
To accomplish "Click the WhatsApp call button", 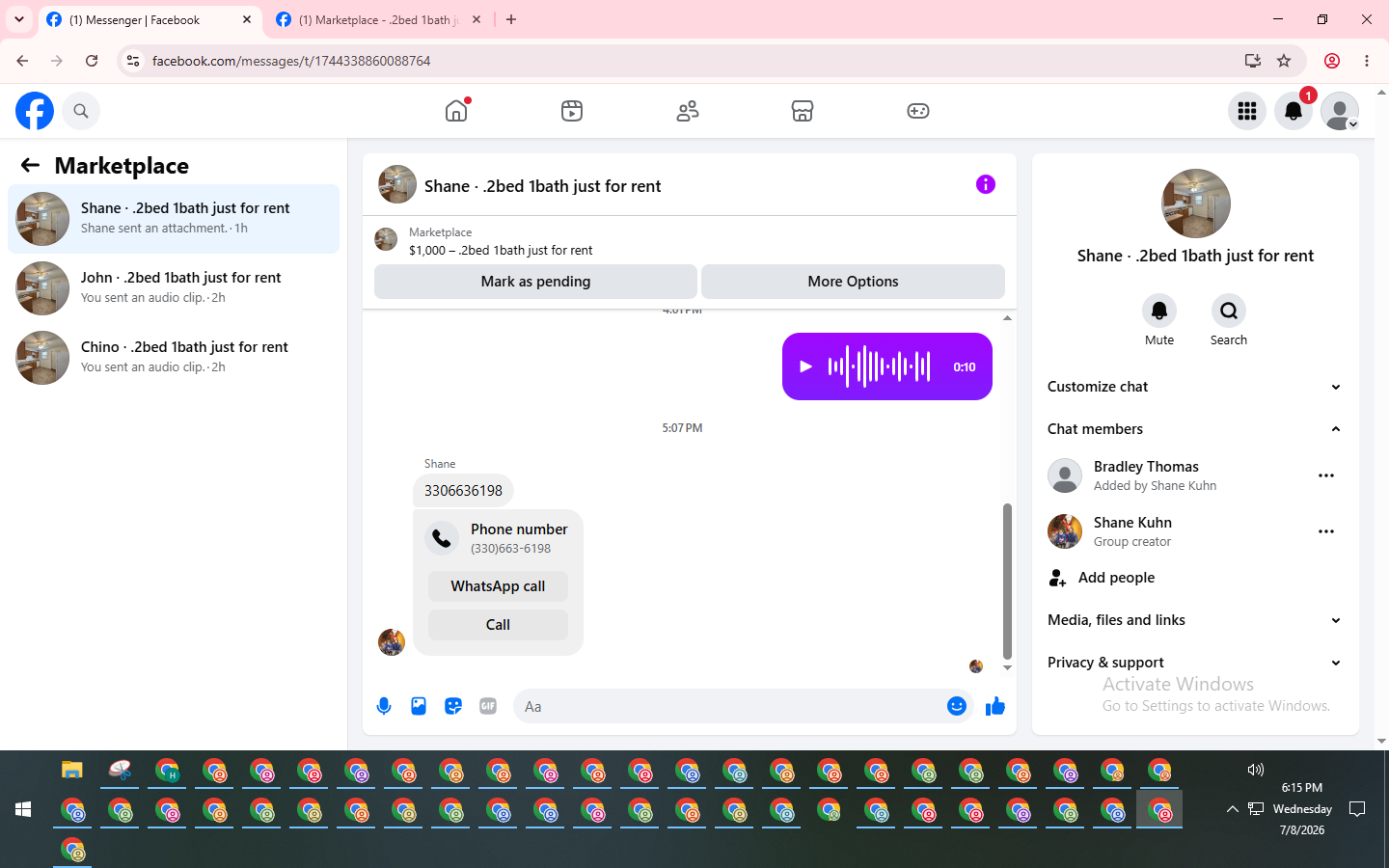I will pyautogui.click(x=498, y=586).
